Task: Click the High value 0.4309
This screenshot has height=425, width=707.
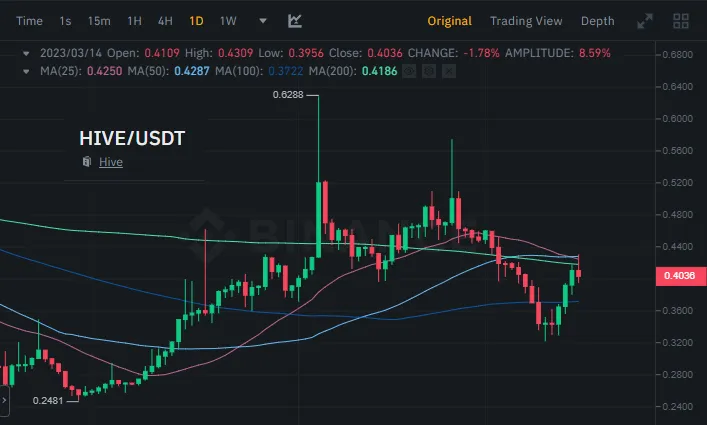Action: tap(236, 53)
